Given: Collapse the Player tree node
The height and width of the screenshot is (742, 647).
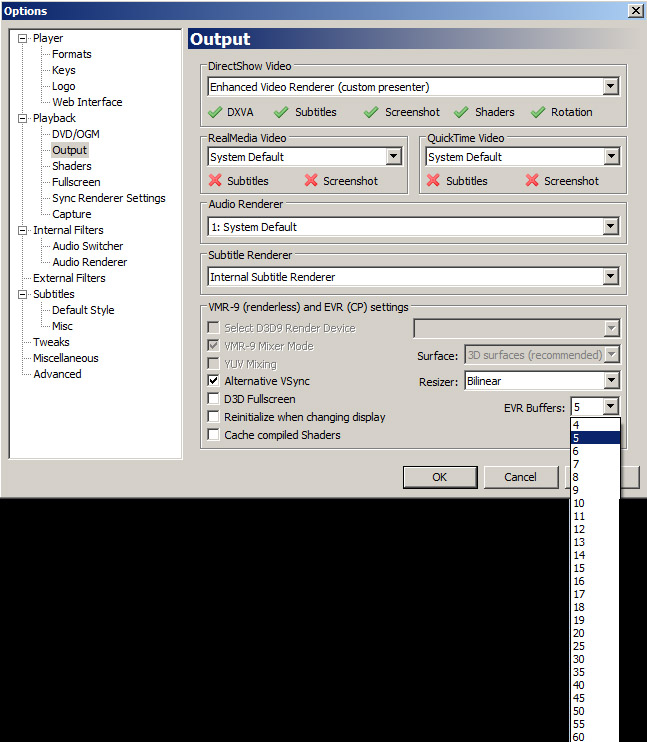Looking at the screenshot, I should point(22,38).
